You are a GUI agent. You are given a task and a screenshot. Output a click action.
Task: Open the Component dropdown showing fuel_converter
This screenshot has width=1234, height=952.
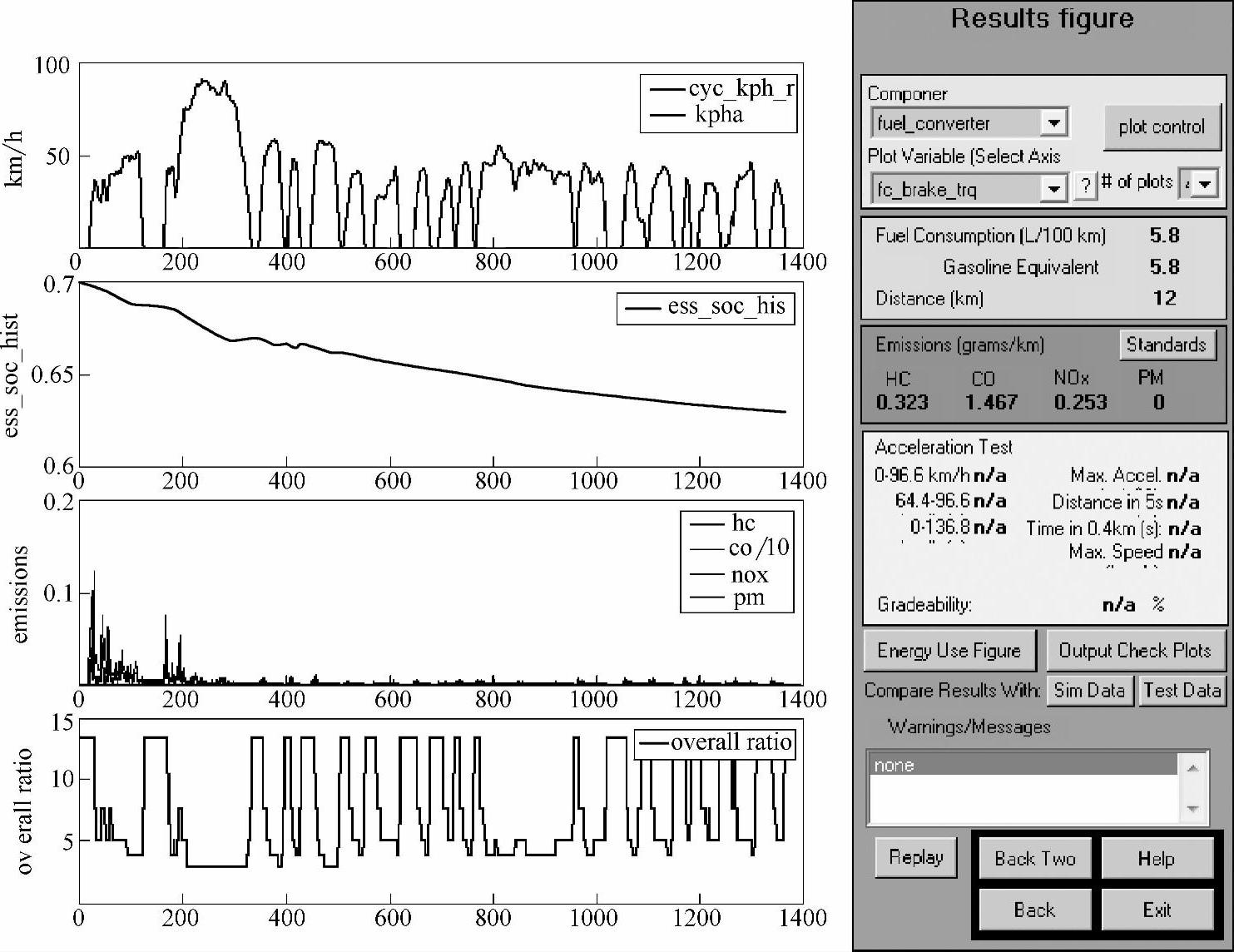(x=969, y=123)
